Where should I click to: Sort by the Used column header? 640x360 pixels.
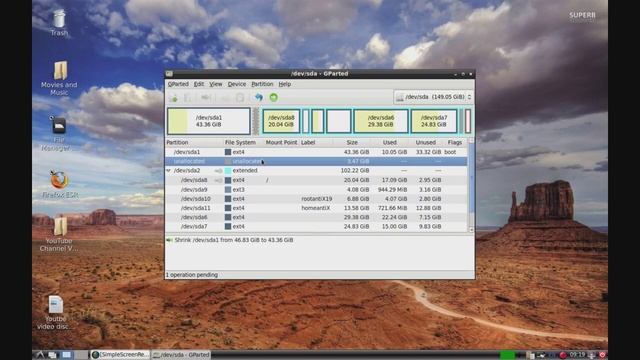[389, 142]
